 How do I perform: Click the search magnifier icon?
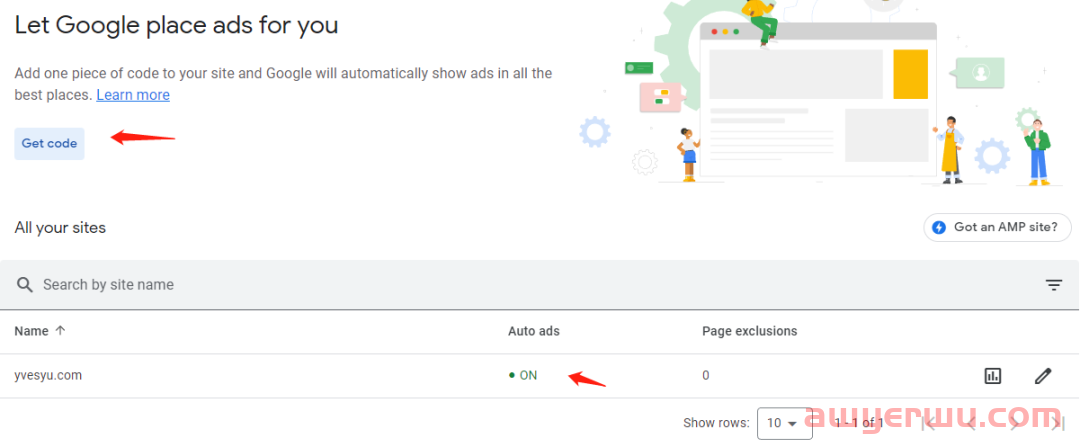[25, 285]
